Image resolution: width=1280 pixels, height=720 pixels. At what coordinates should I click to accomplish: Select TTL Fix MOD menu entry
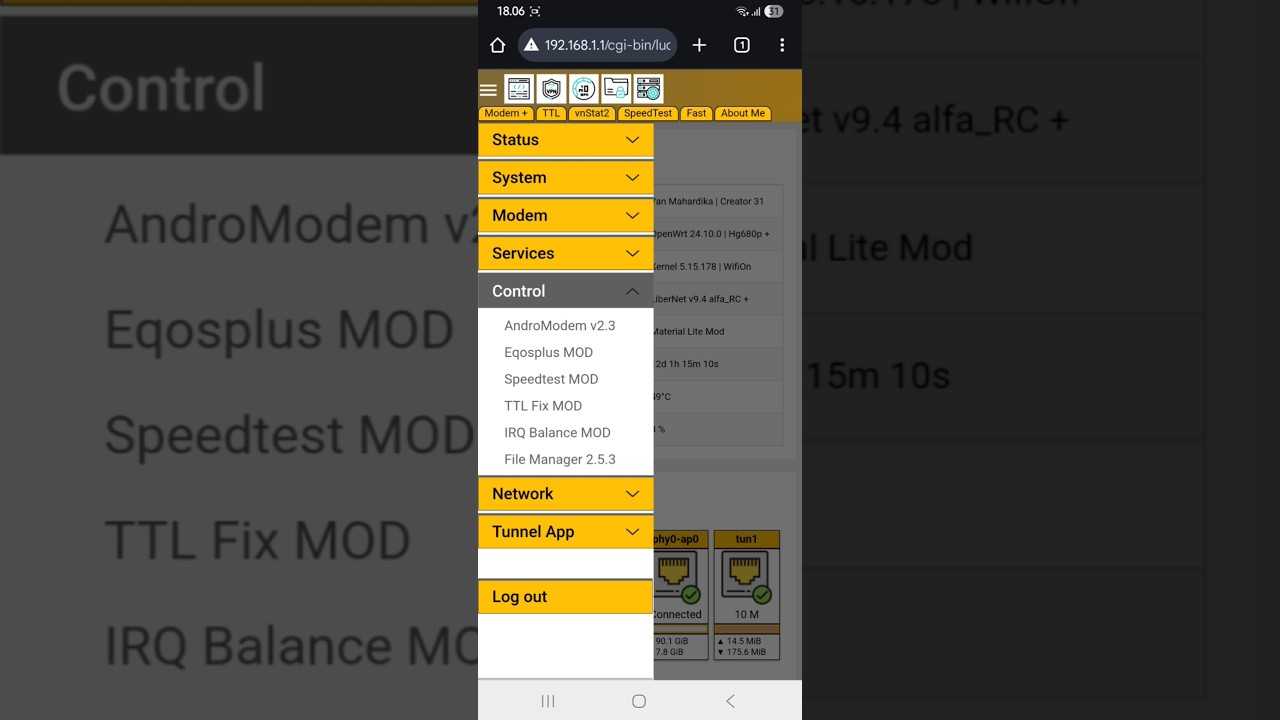(543, 406)
